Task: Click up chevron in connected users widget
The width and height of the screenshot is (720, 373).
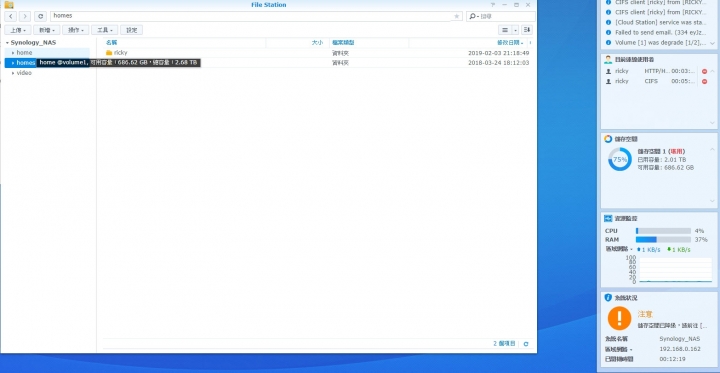Action: 712,71
